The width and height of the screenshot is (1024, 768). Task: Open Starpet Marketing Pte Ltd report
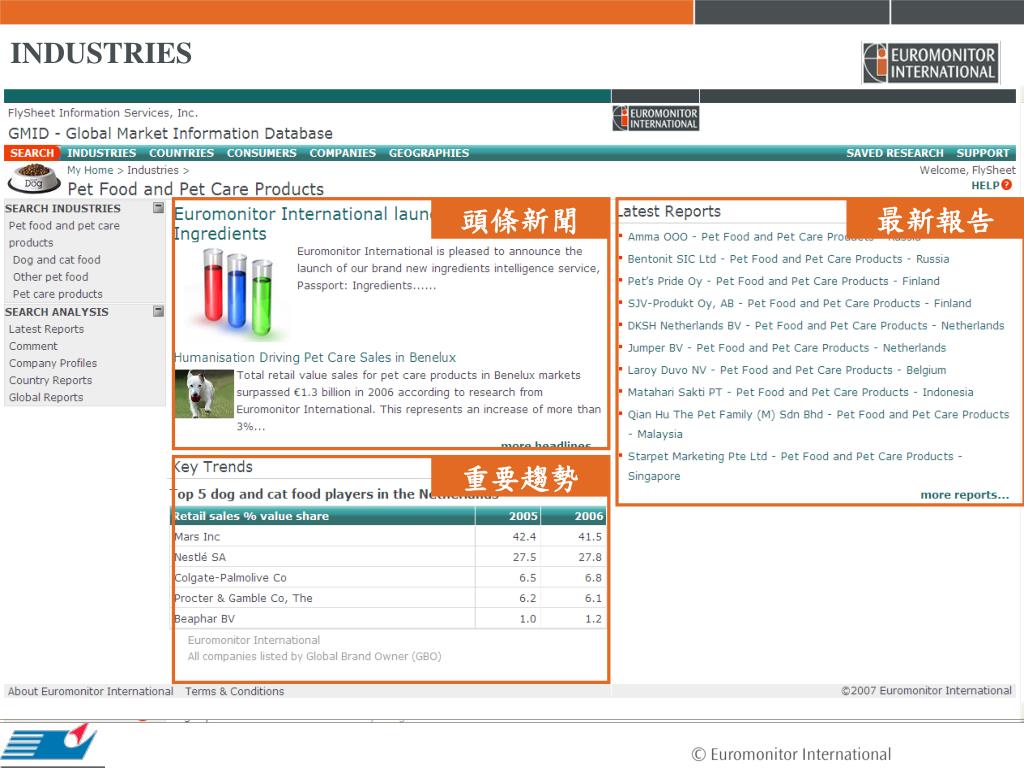pyautogui.click(x=795, y=466)
